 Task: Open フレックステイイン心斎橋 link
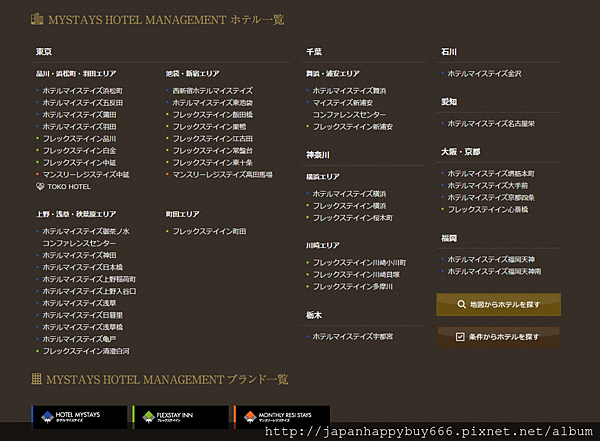pyautogui.click(x=488, y=209)
